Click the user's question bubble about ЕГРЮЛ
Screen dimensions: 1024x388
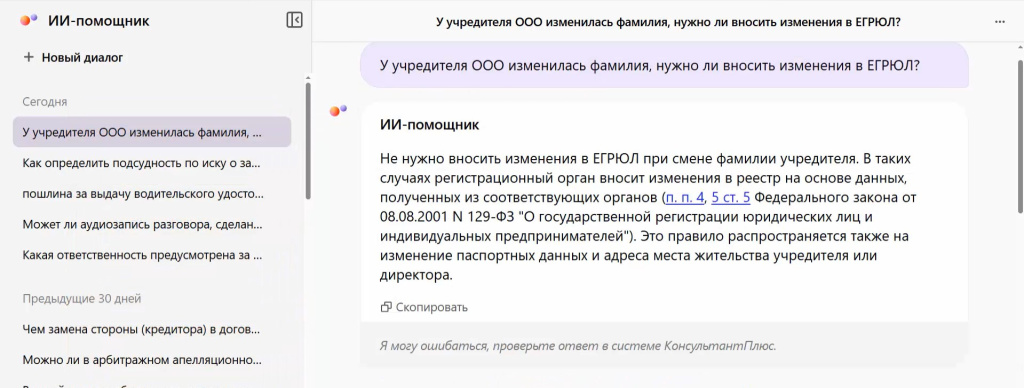click(x=664, y=65)
